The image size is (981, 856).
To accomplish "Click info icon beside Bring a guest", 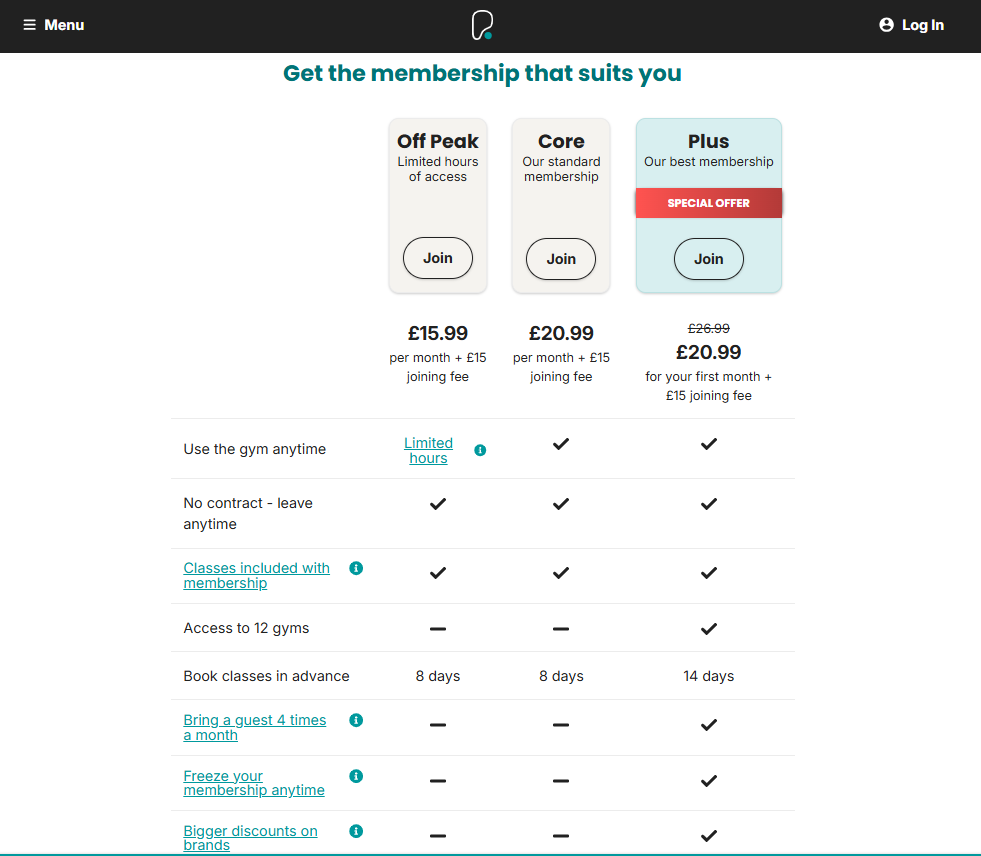I will point(356,720).
